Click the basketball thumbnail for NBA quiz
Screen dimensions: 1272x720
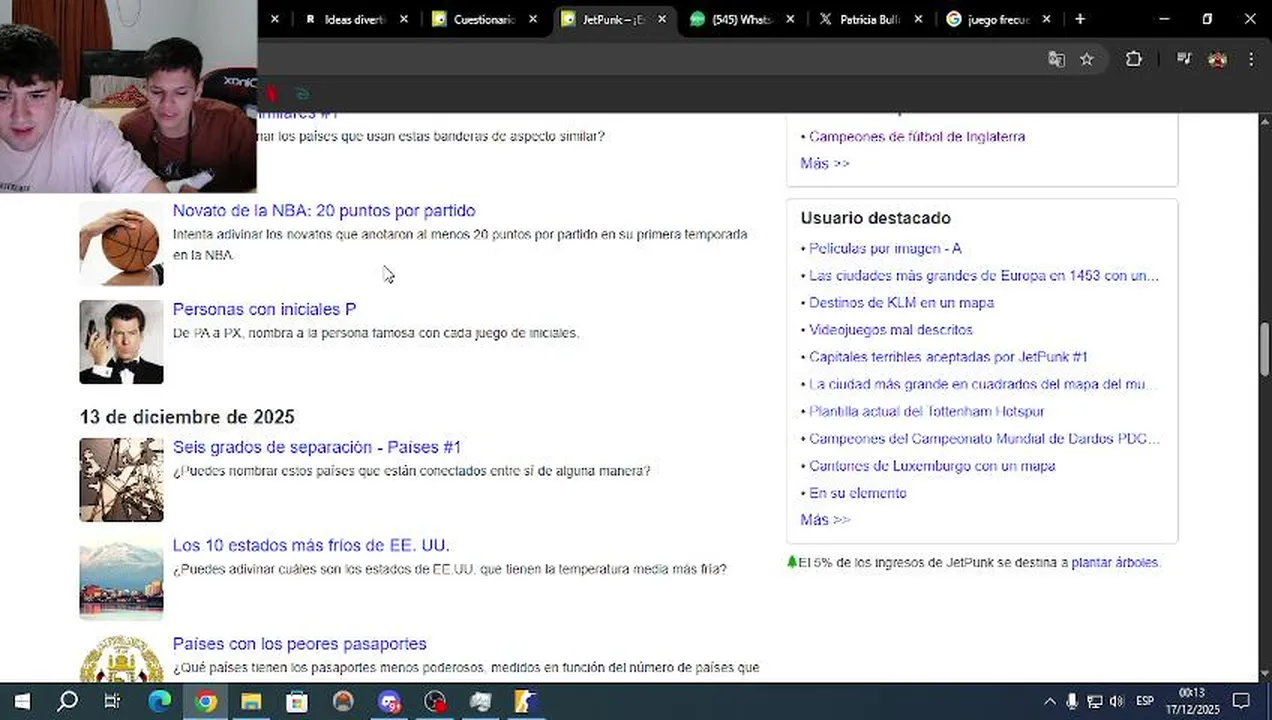point(121,244)
